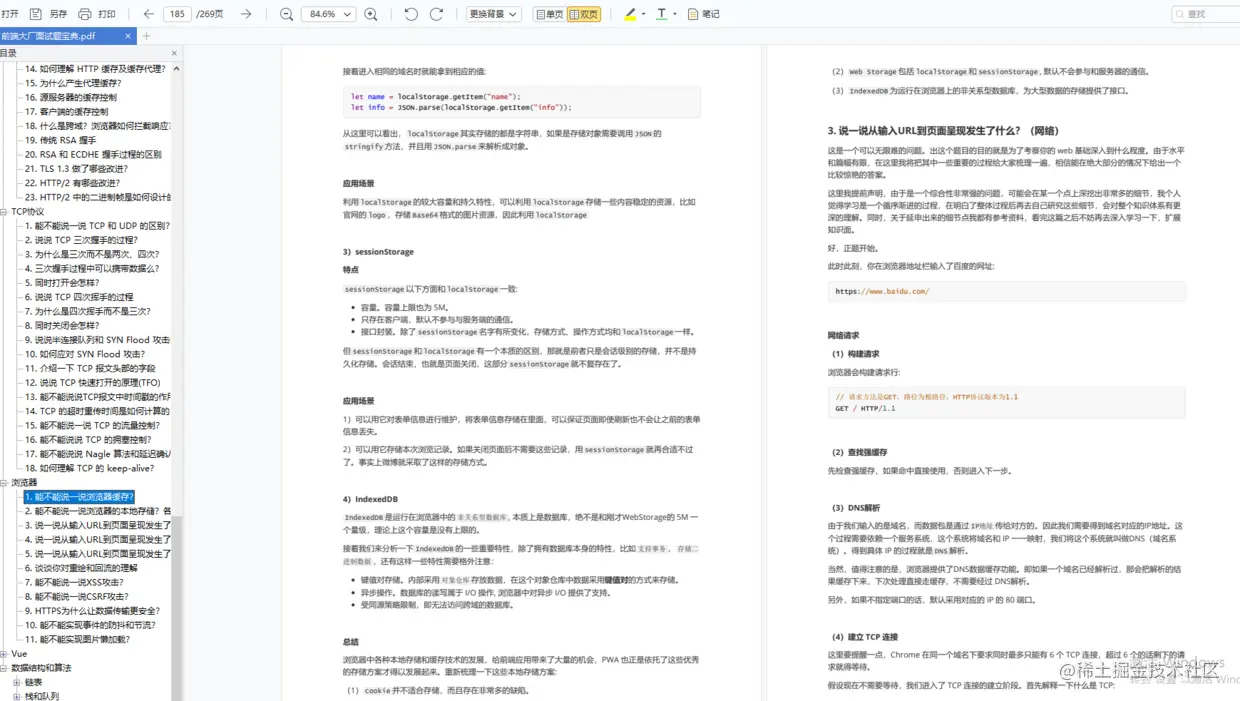Screen dimensions: 1240x701
Task: Open outline item 能不能说一说CSRF攻击
Action: 77,596
